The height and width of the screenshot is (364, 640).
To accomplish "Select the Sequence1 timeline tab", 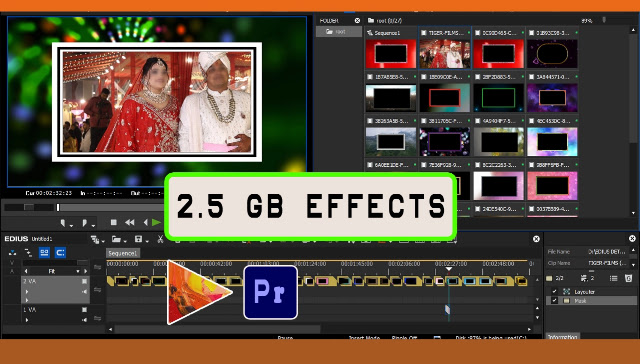I will point(123,253).
